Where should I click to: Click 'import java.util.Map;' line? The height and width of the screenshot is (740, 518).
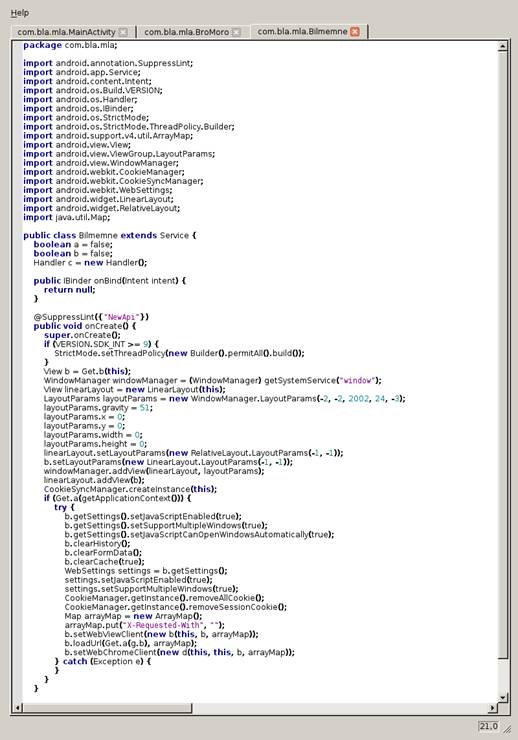point(67,217)
